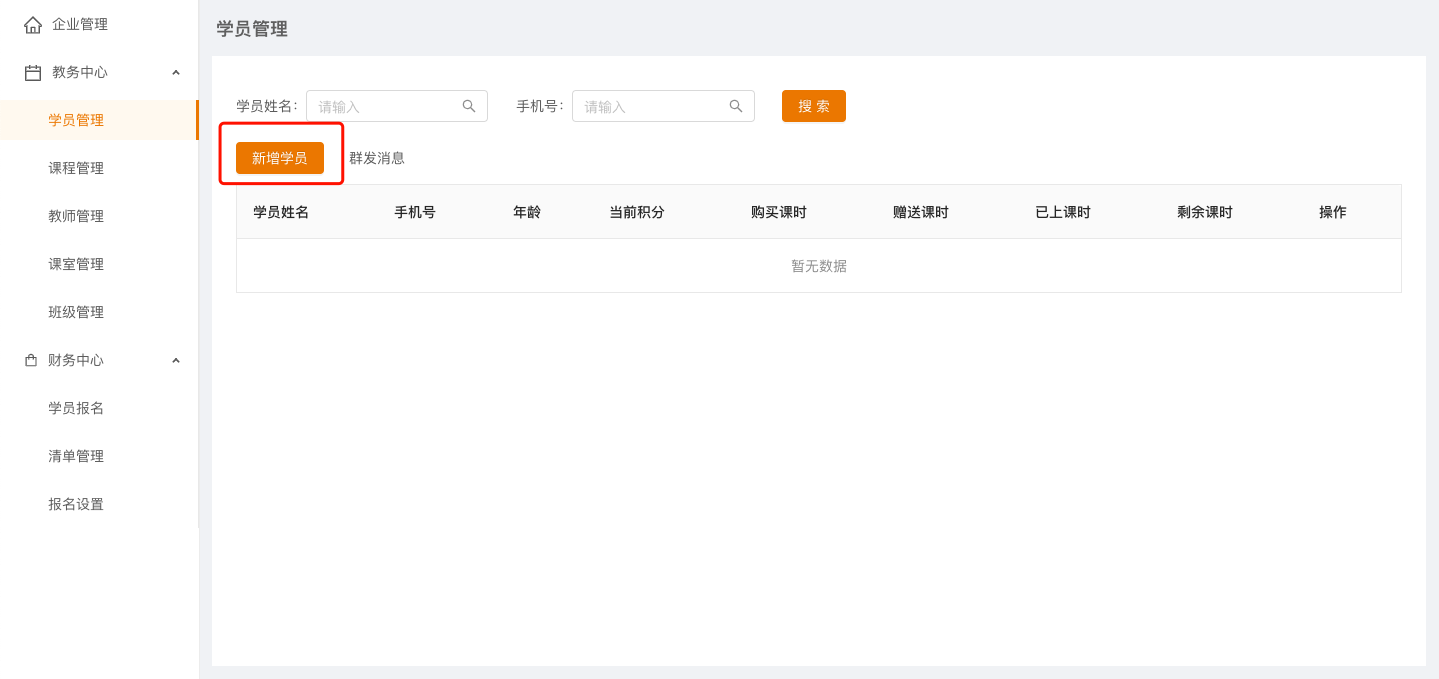This screenshot has width=1439, height=679.
Task: Open 班级管理 from sidebar
Action: [x=76, y=312]
